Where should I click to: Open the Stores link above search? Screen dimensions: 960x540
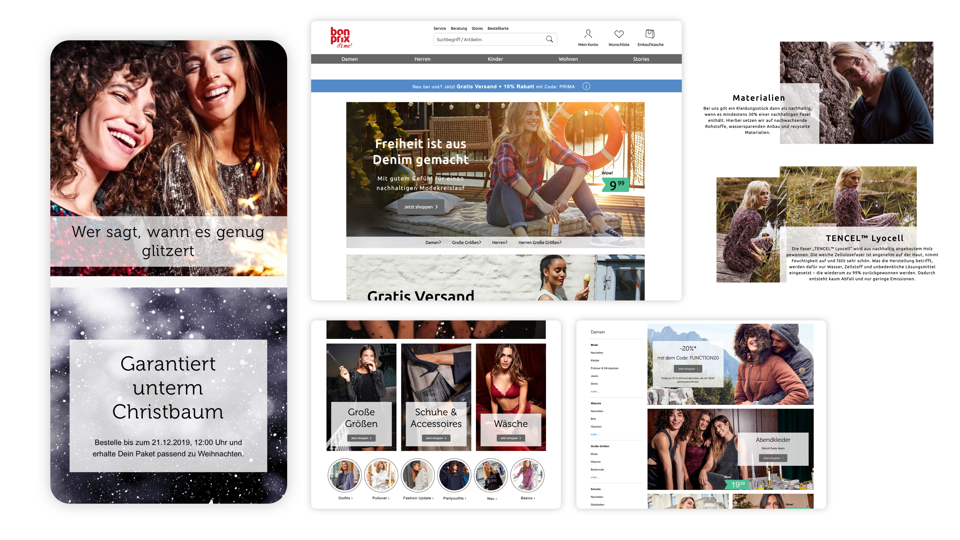(x=477, y=28)
